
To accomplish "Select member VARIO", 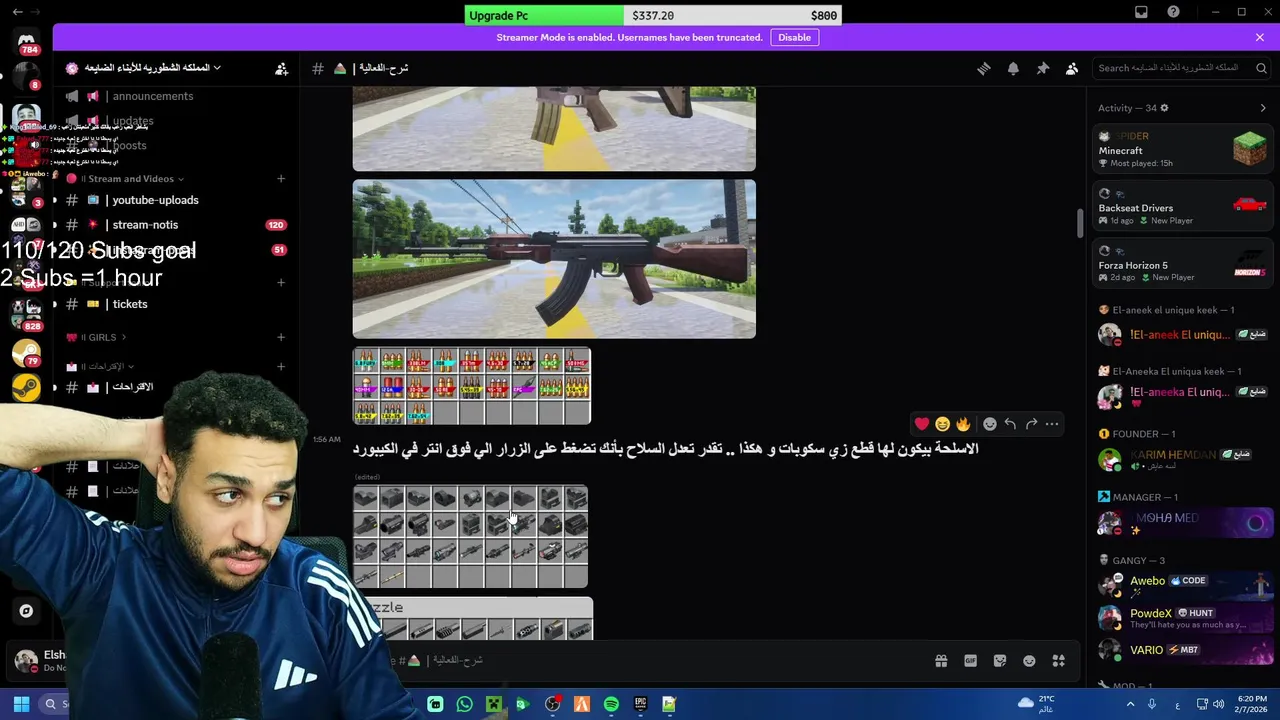I will coord(1182,650).
